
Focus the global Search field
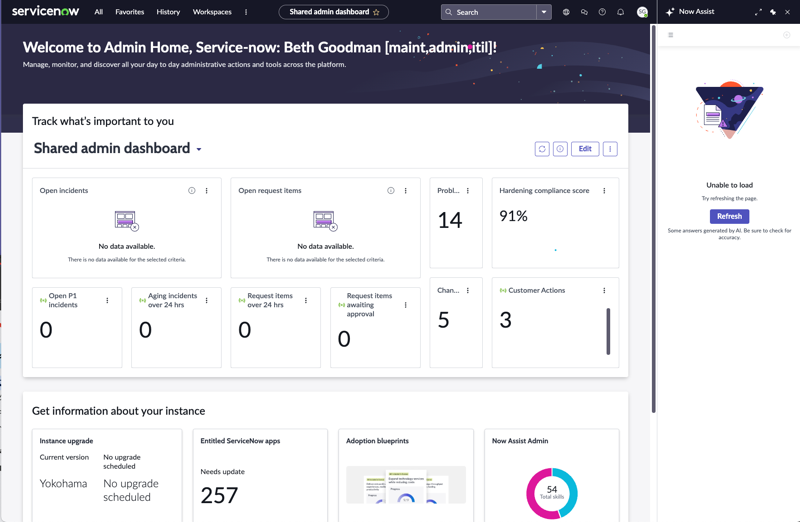(489, 12)
